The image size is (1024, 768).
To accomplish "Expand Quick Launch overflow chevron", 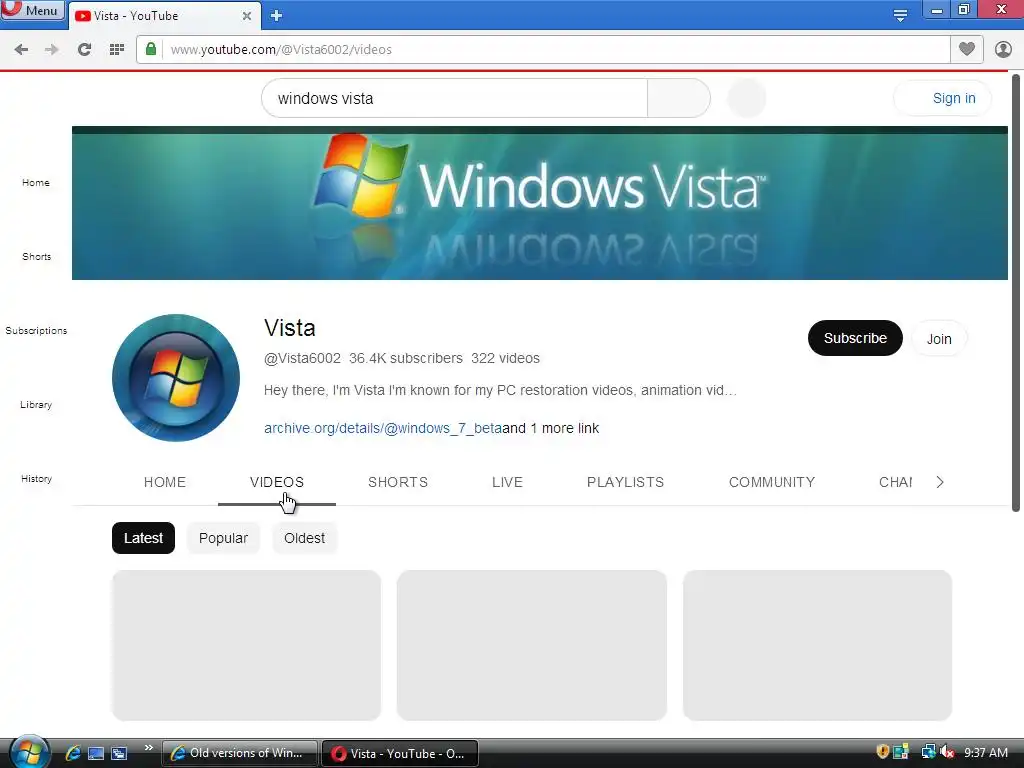I will 149,748.
